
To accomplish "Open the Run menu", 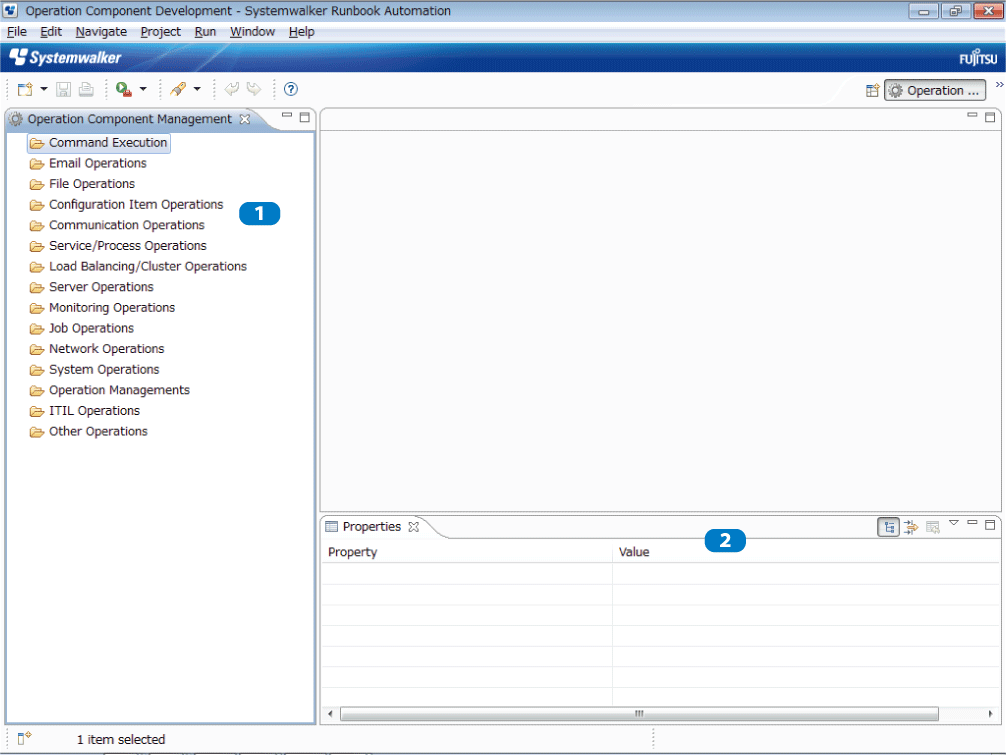I will tap(205, 31).
